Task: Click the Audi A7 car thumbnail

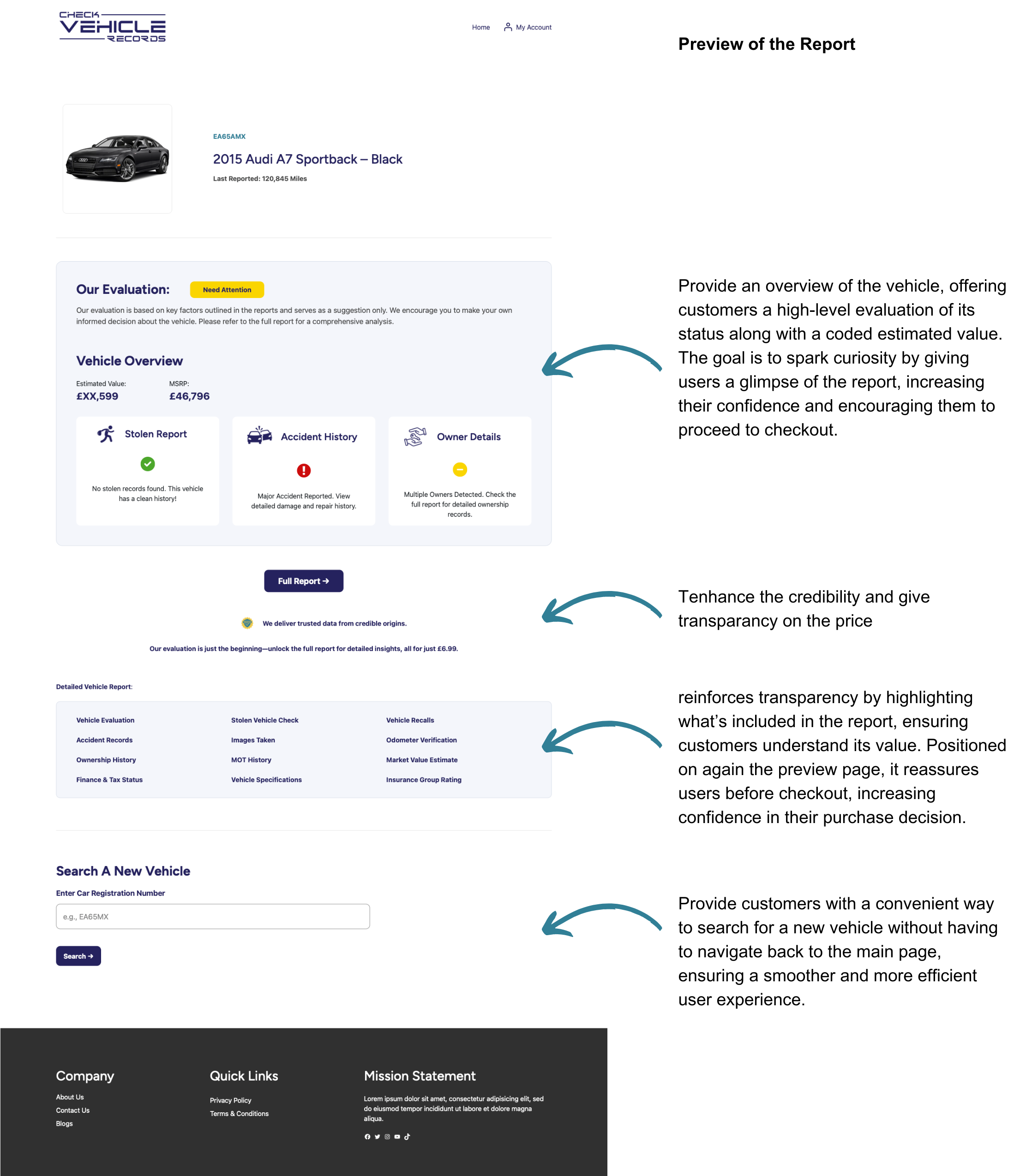Action: click(x=117, y=159)
